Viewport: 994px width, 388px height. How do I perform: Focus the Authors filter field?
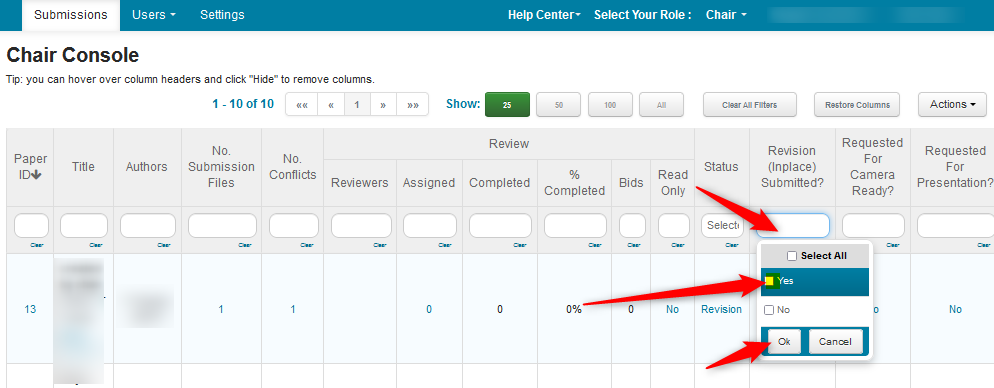click(x=148, y=226)
